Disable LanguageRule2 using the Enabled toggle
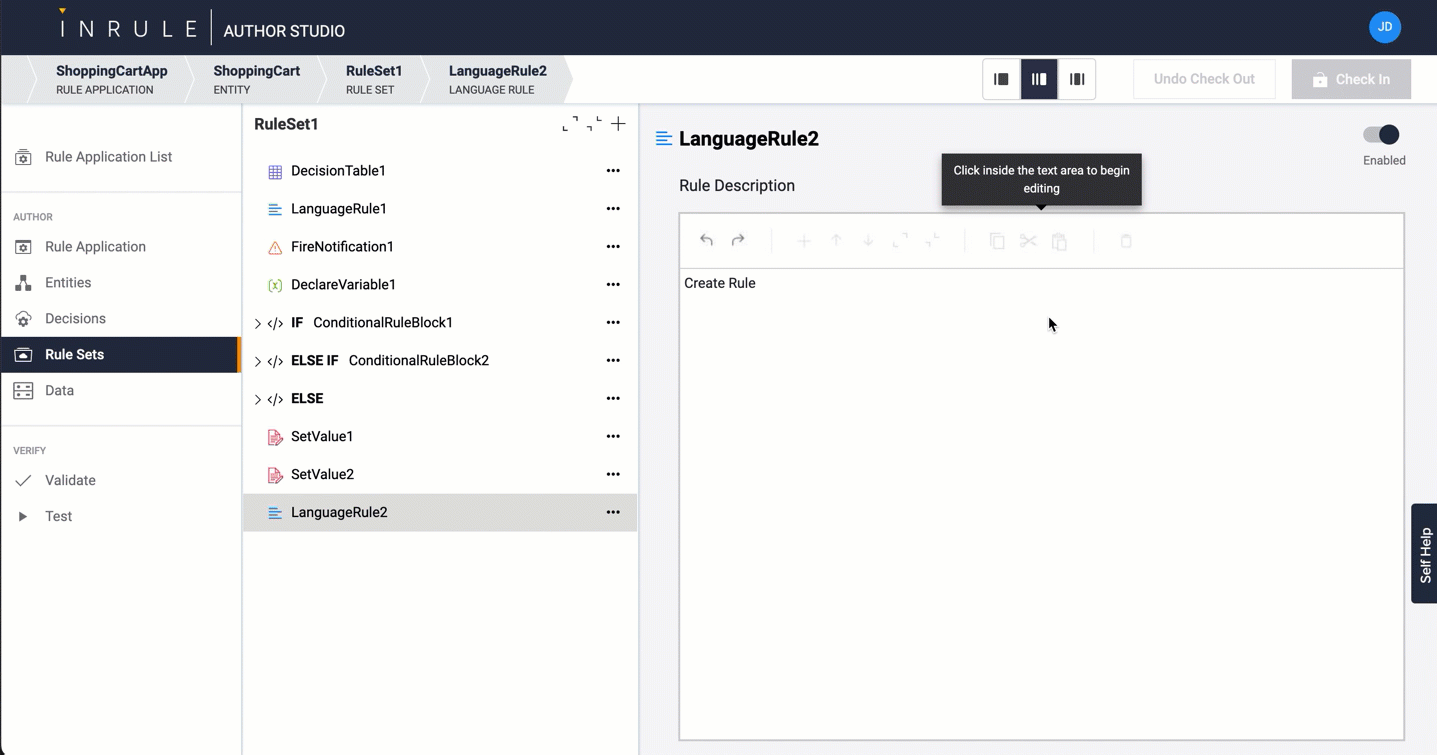The height and width of the screenshot is (755, 1437). [1382, 135]
